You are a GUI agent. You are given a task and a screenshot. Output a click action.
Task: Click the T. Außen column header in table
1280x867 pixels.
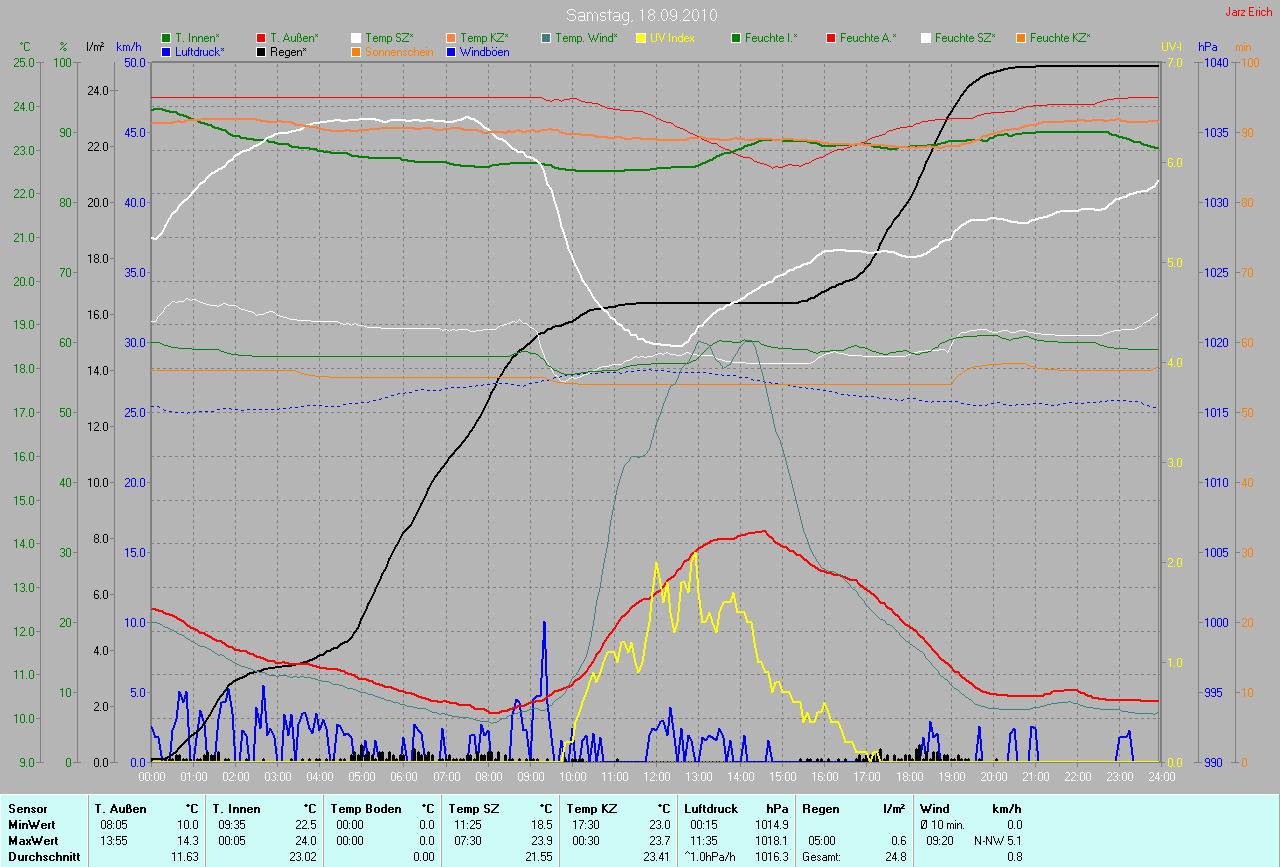pos(121,808)
